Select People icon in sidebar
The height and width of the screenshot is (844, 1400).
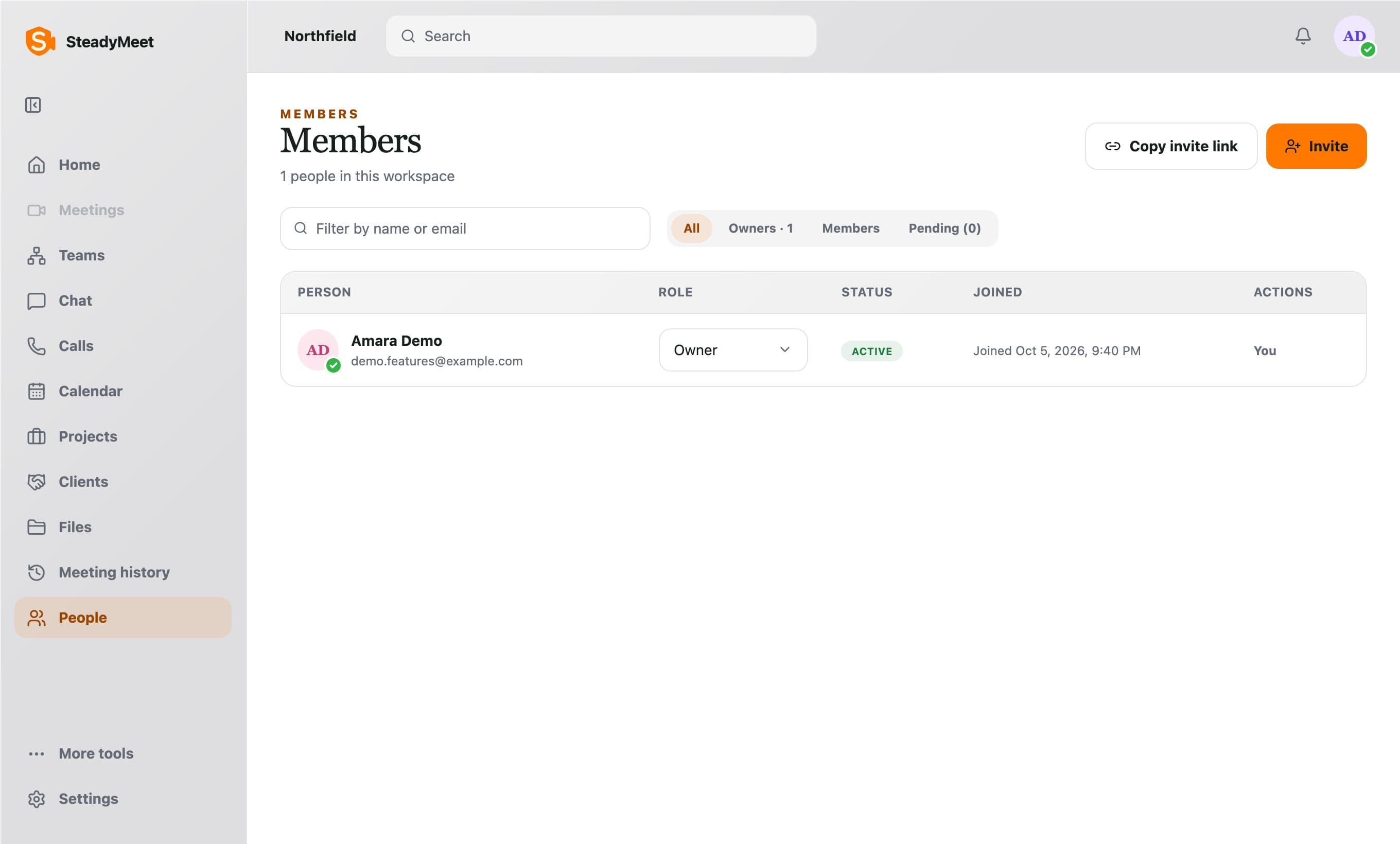click(37, 618)
